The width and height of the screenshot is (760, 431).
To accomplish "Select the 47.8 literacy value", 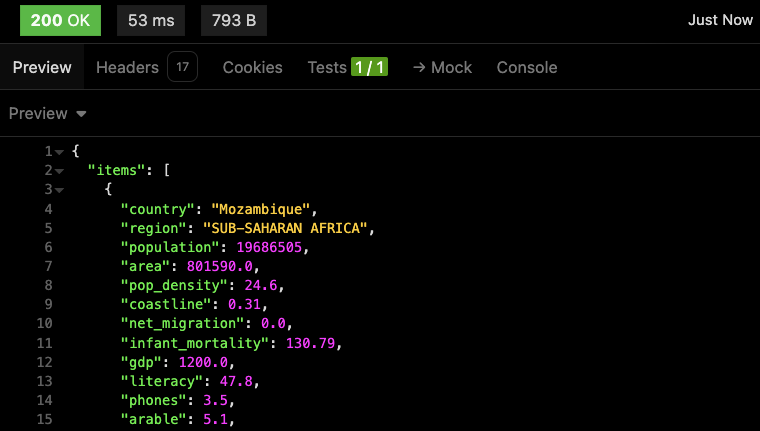I will [236, 381].
